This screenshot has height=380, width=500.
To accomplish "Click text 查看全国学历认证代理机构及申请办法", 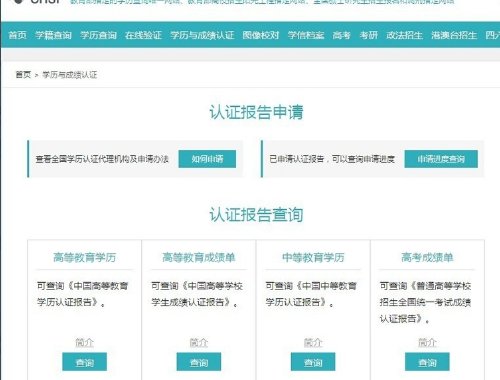I will coord(102,159).
